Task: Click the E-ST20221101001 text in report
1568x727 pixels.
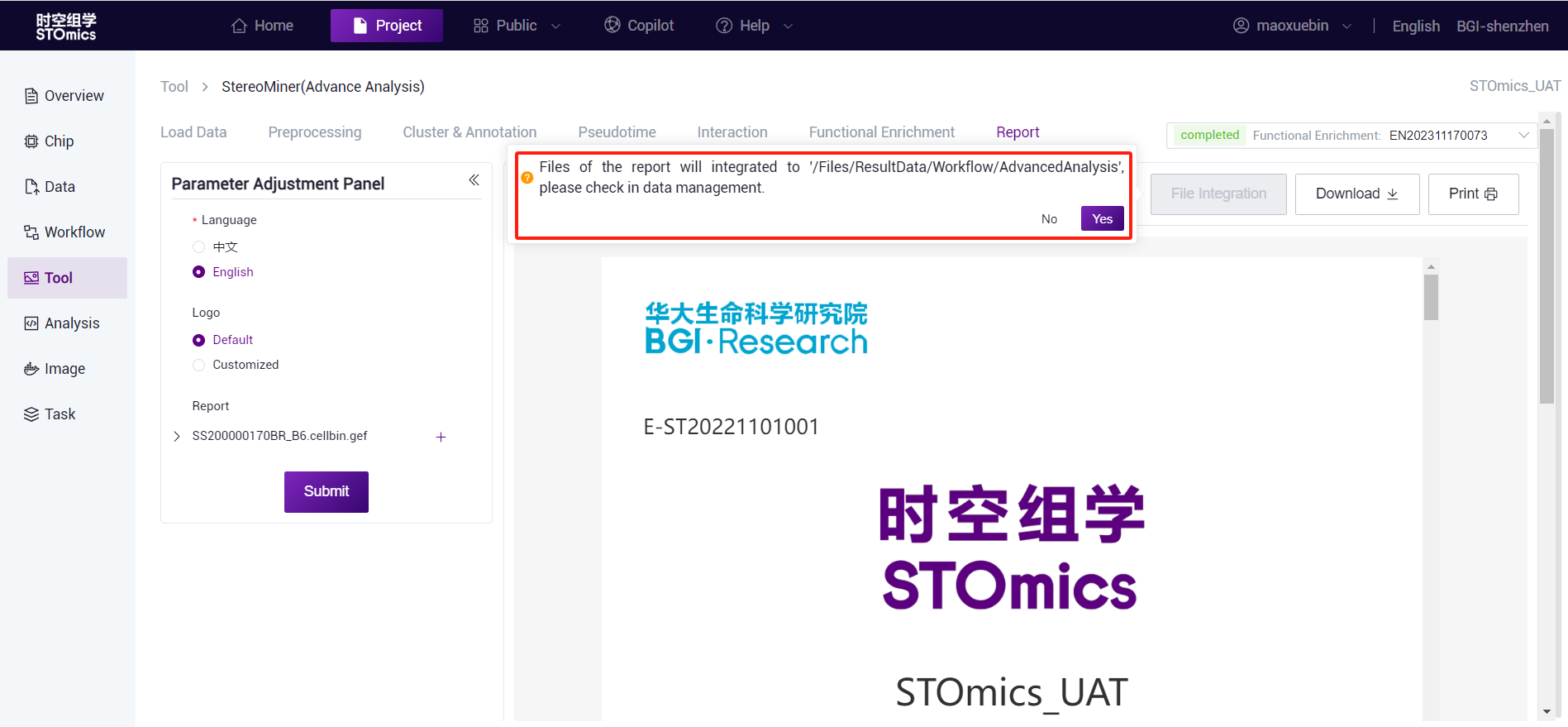Action: click(x=732, y=427)
